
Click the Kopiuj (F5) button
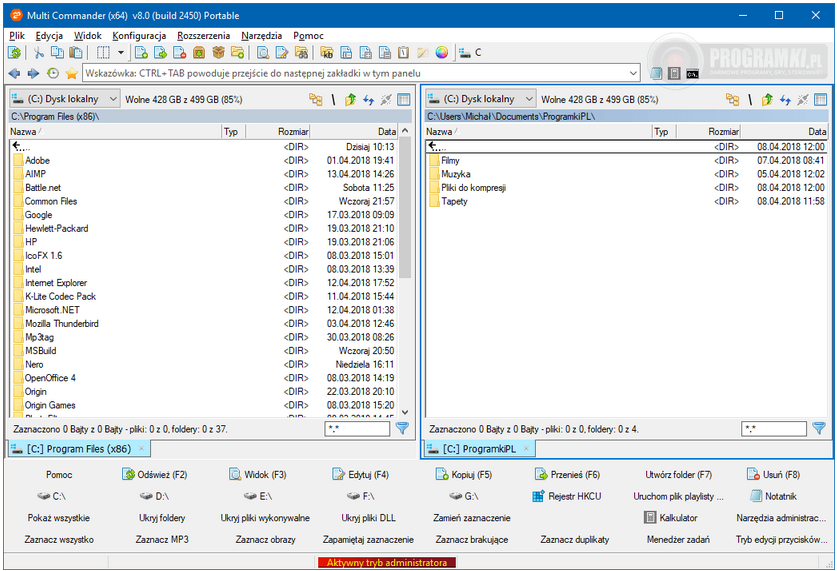463,474
